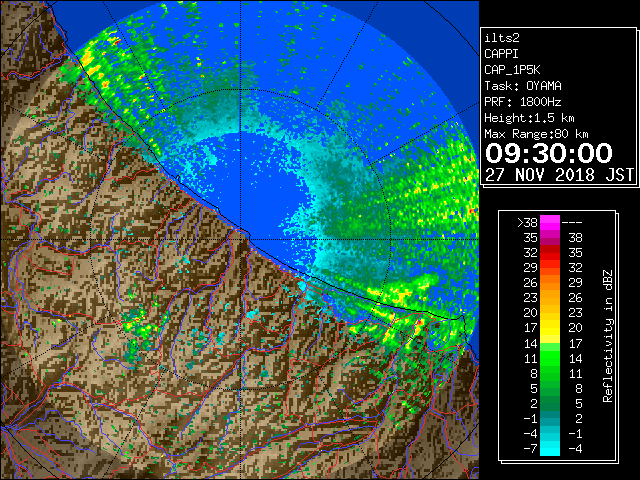Select the date text 27 NOV 2018 JST
Screen dimensions: 640x480
pos(559,175)
